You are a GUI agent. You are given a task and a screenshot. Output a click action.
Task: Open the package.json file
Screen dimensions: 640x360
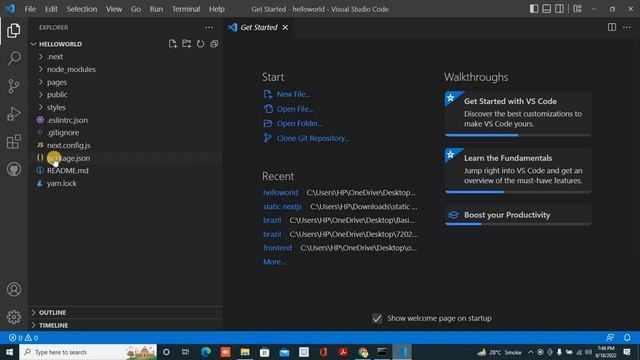click(x=69, y=158)
